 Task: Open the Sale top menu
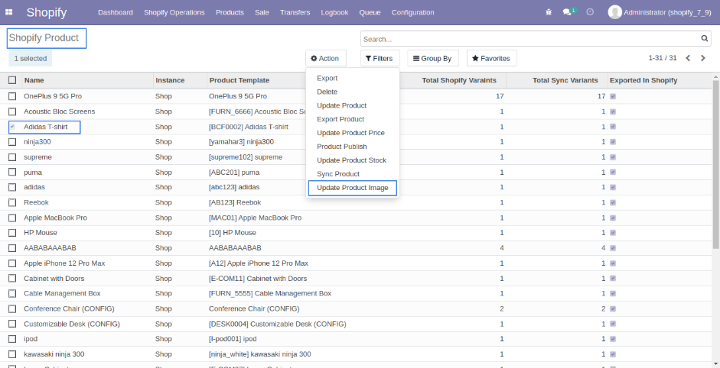(x=262, y=12)
